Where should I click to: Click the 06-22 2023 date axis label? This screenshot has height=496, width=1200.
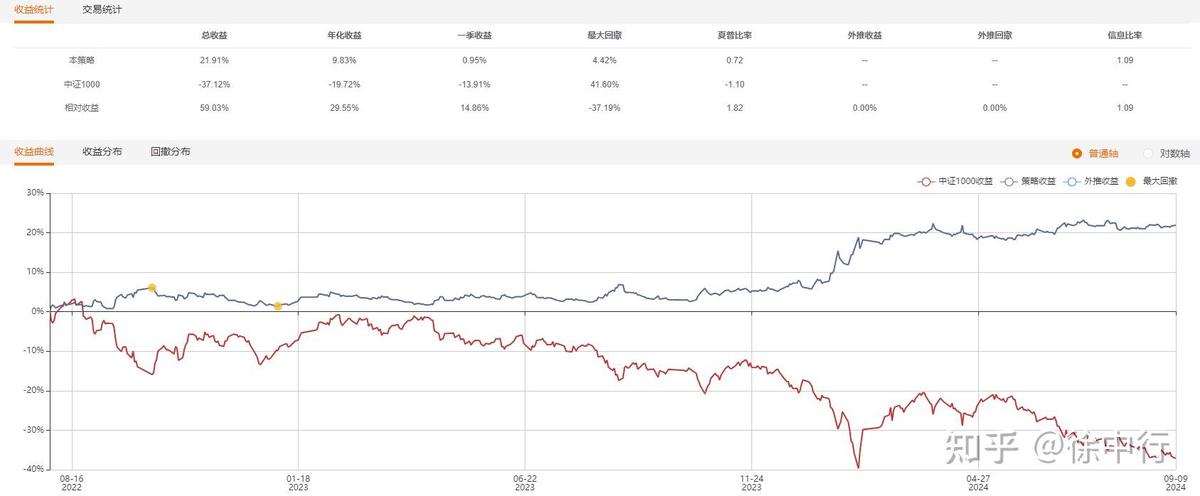[x=525, y=483]
